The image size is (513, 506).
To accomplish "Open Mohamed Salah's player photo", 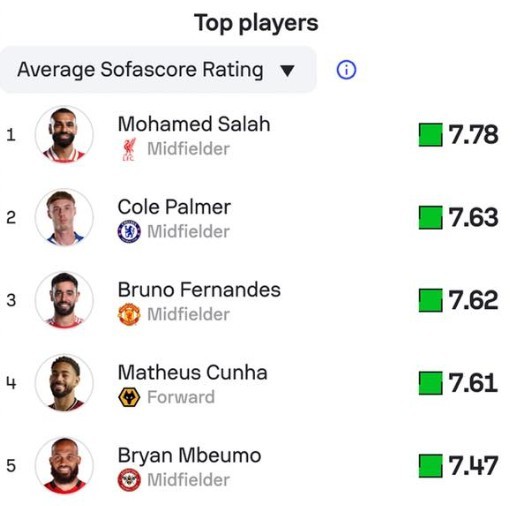I will tap(64, 134).
